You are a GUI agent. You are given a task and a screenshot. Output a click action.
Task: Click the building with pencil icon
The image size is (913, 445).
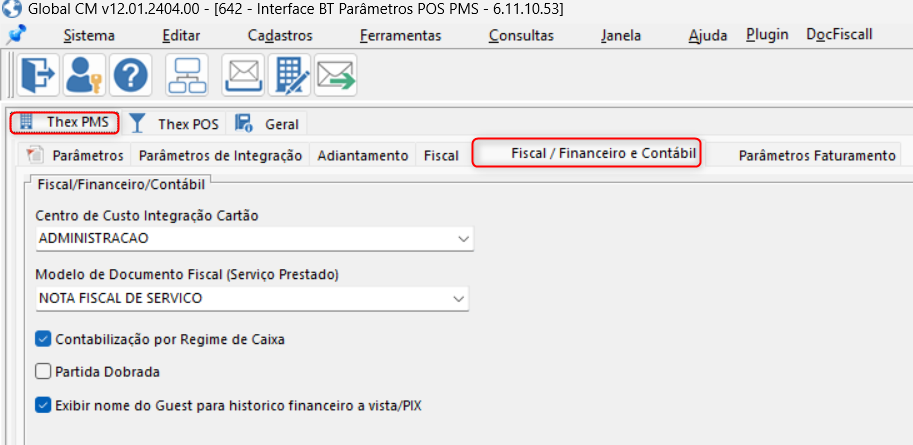click(290, 75)
